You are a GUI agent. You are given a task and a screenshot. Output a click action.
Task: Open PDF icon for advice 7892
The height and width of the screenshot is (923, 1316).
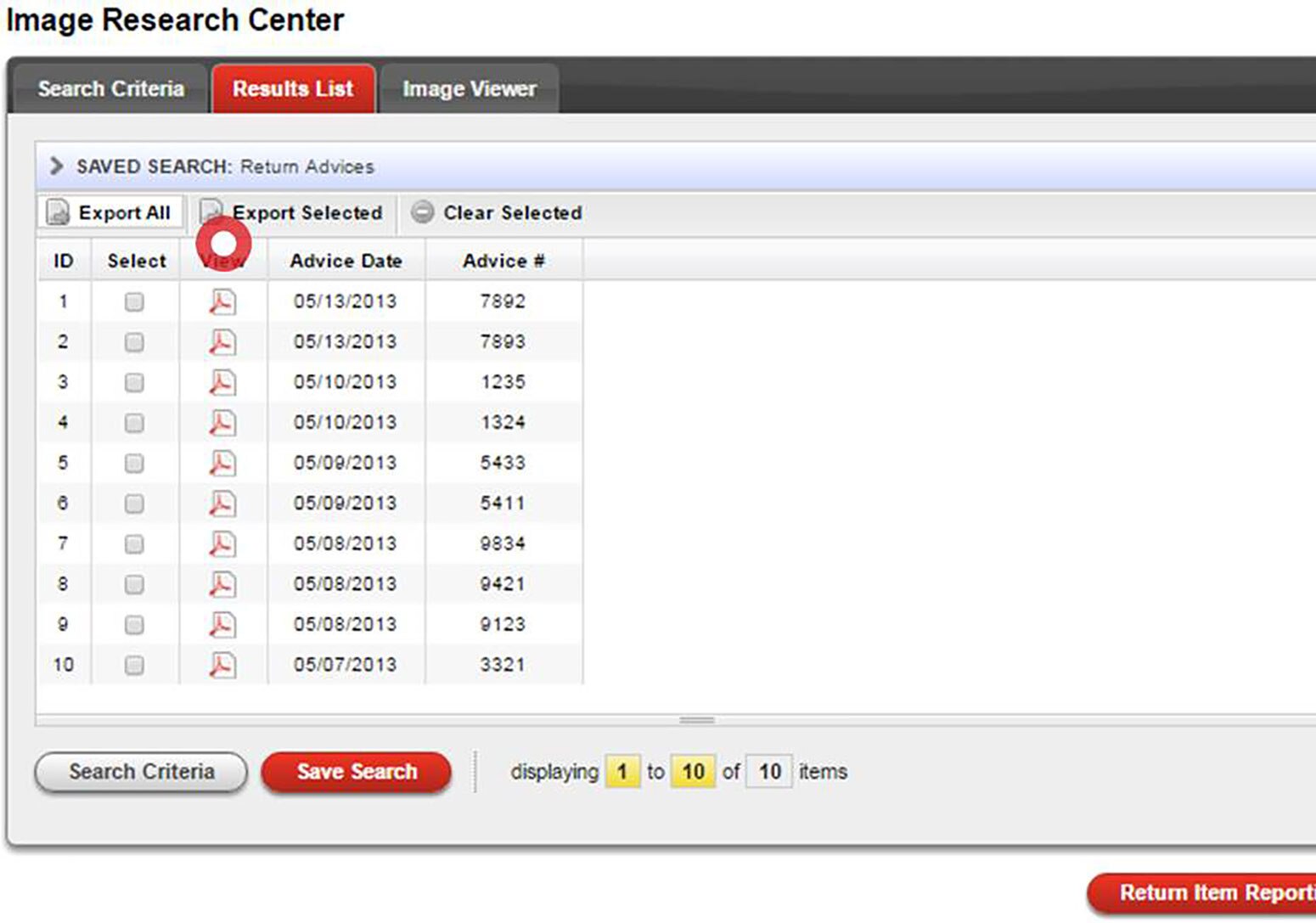222,301
